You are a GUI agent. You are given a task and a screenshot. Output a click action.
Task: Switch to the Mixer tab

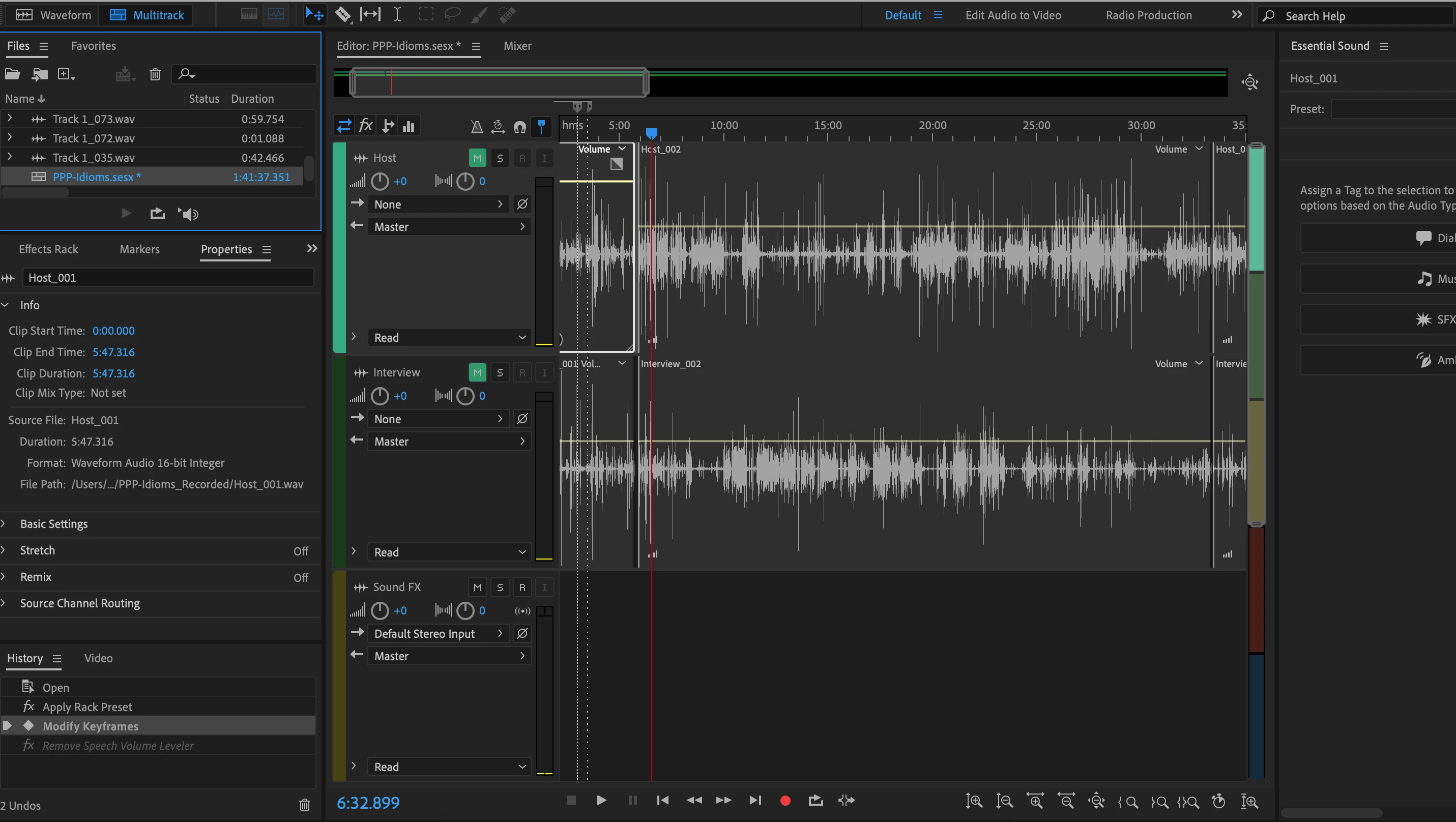click(x=517, y=46)
